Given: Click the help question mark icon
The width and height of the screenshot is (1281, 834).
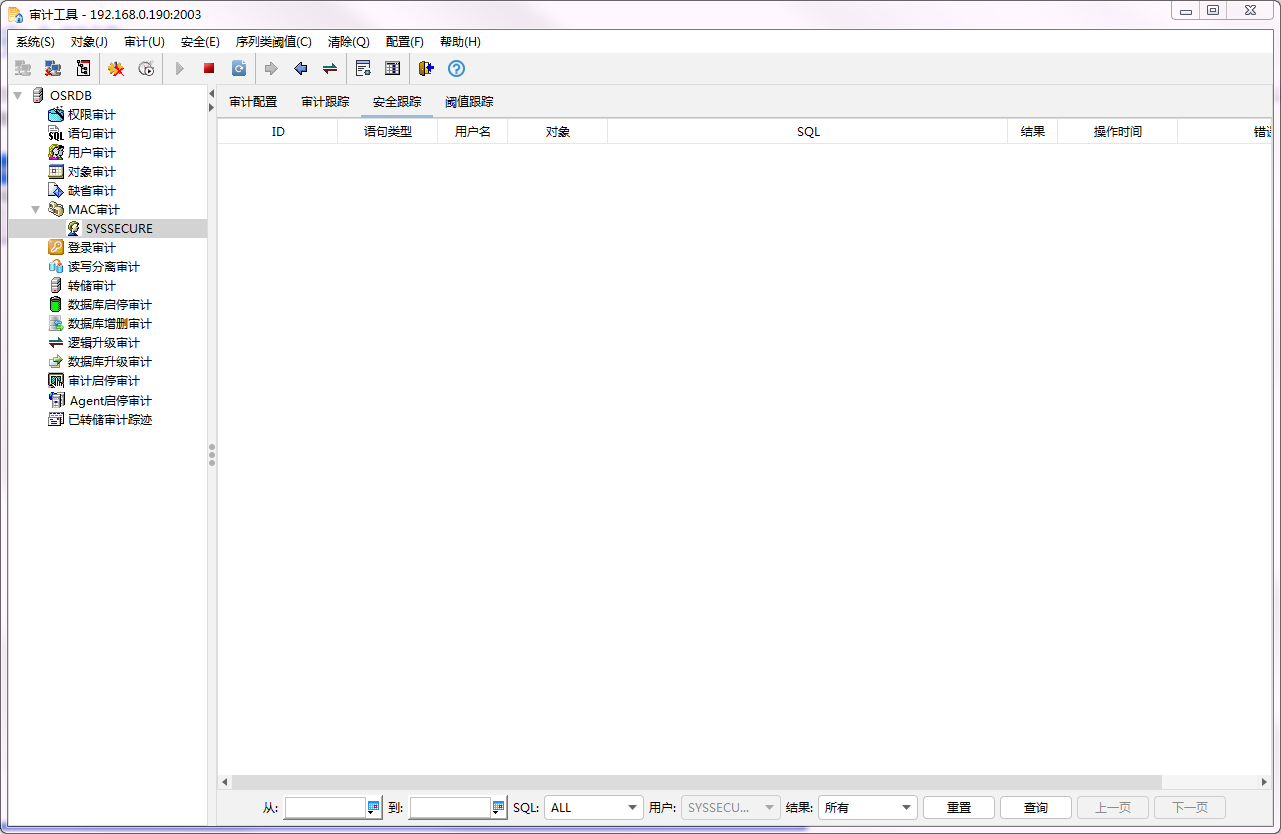Looking at the screenshot, I should (x=456, y=68).
